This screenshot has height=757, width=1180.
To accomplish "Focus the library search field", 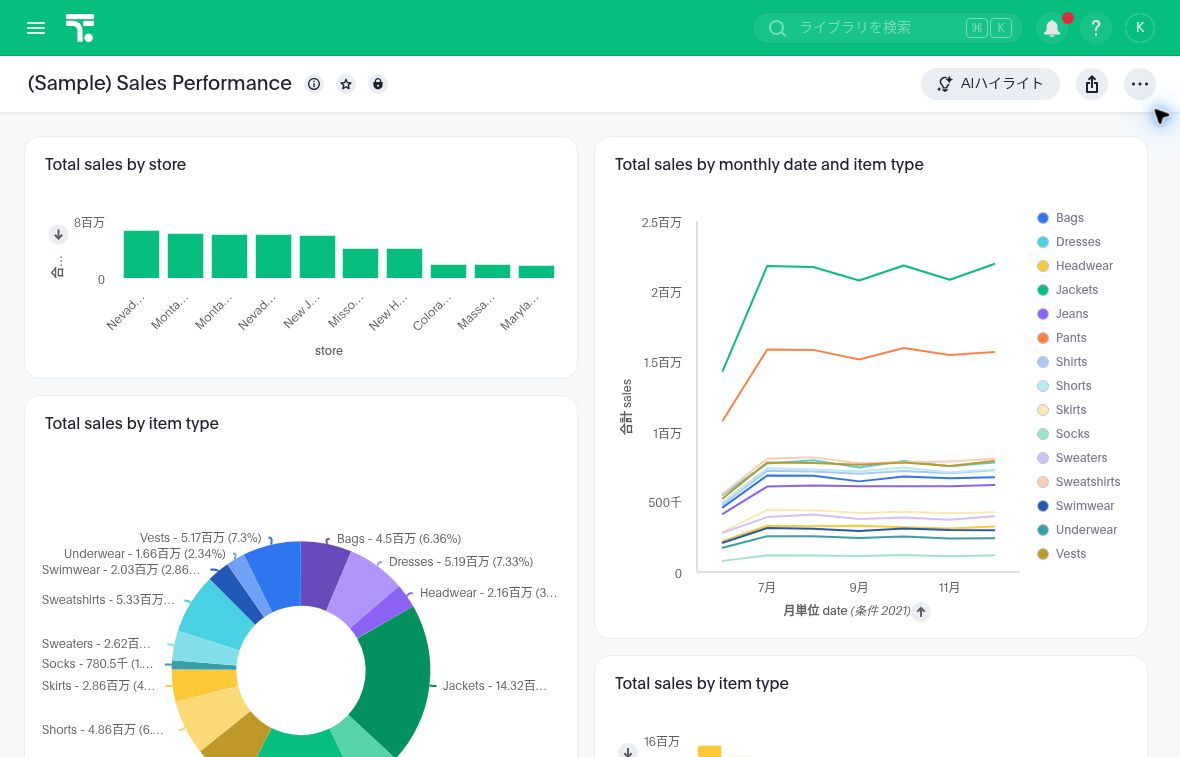I will pos(887,28).
